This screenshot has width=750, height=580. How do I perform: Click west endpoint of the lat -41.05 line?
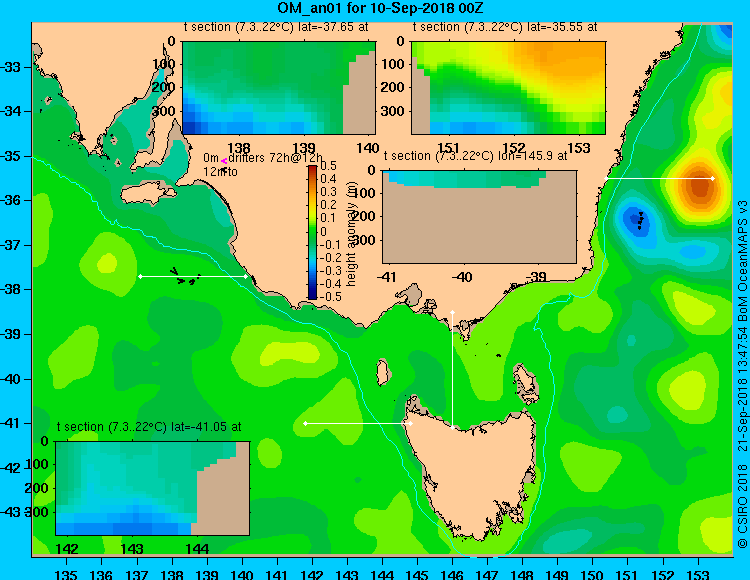[306, 424]
